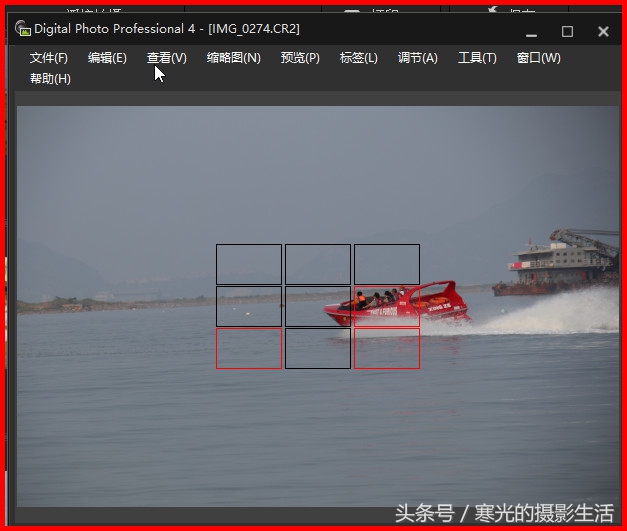Open the 文件(F) menu
The image size is (627, 531).
[49, 58]
